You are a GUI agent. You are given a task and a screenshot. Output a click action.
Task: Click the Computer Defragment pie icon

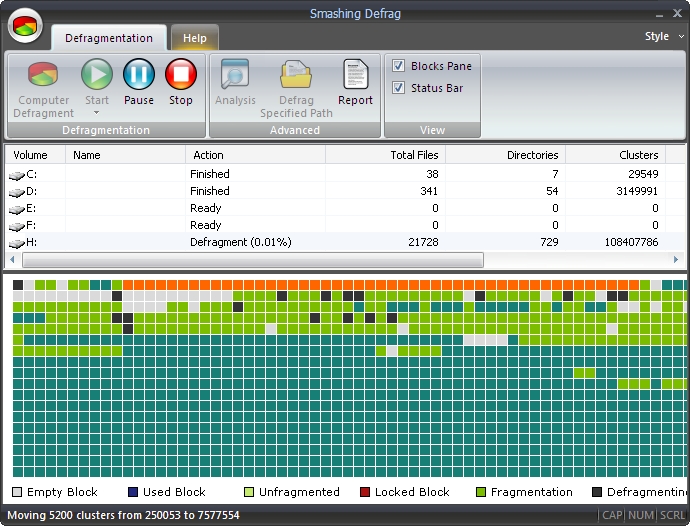pyautogui.click(x=43, y=74)
